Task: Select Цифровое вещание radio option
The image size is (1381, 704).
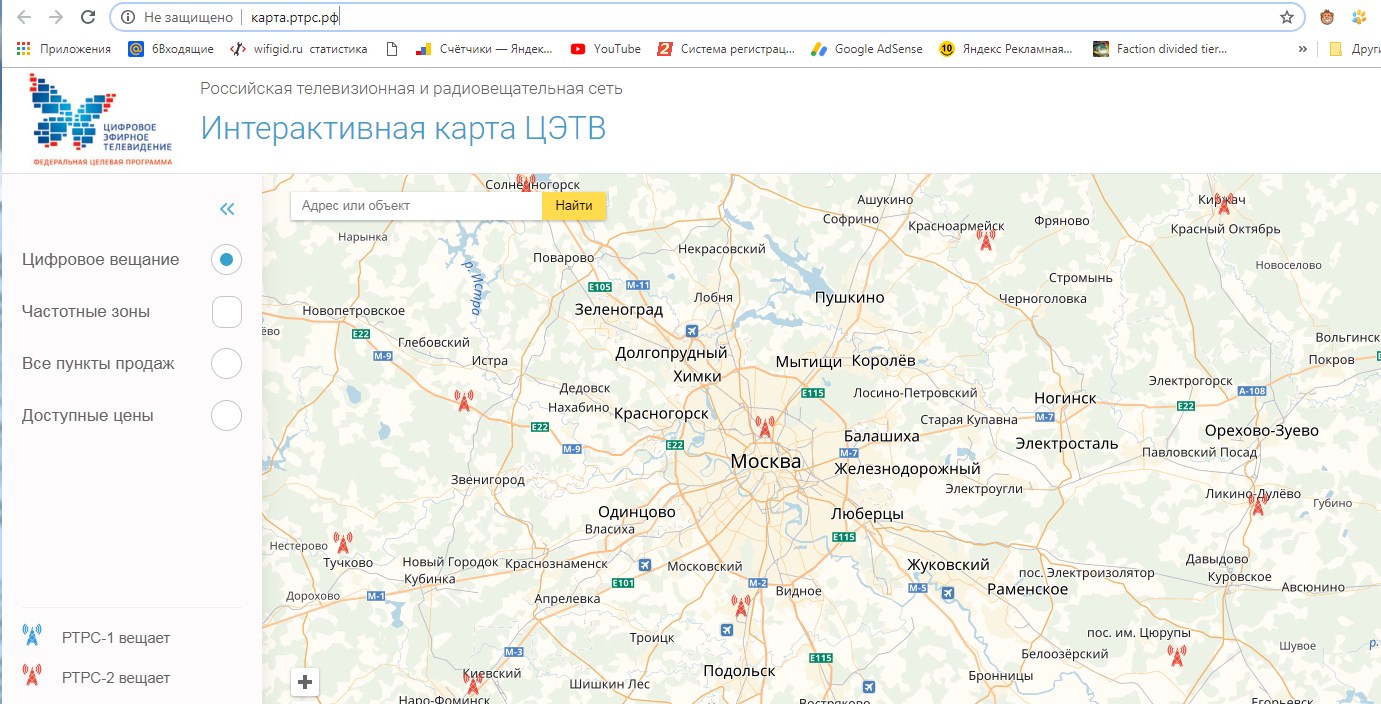Action: 227,260
